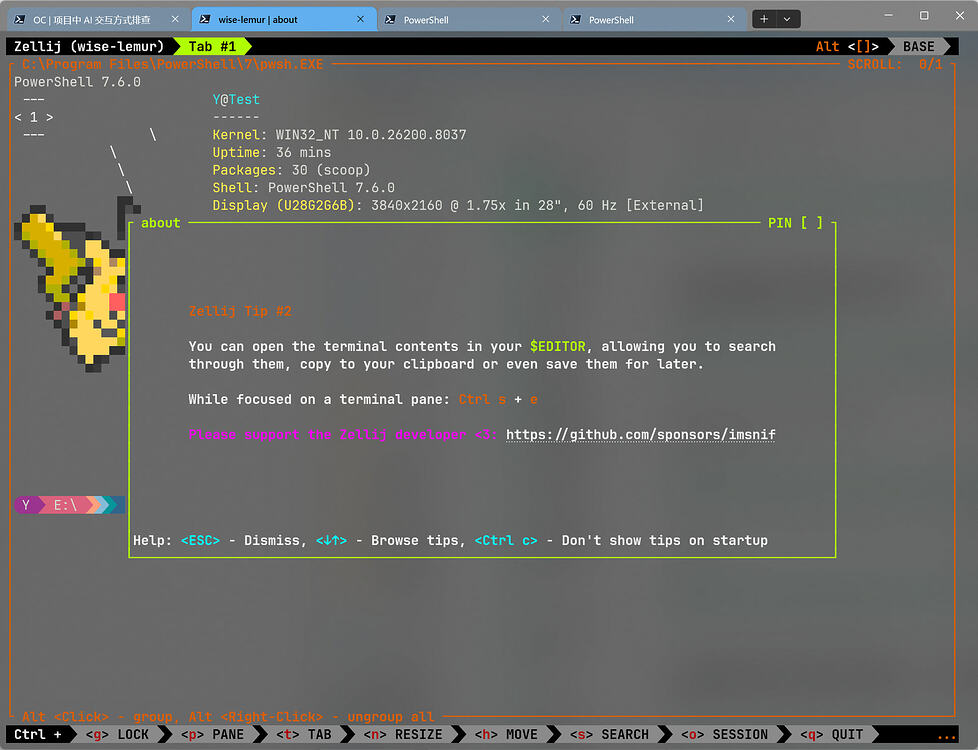Image resolution: width=978 pixels, height=750 pixels.
Task: Open the github sponsors imsnif link
Action: (x=641, y=434)
